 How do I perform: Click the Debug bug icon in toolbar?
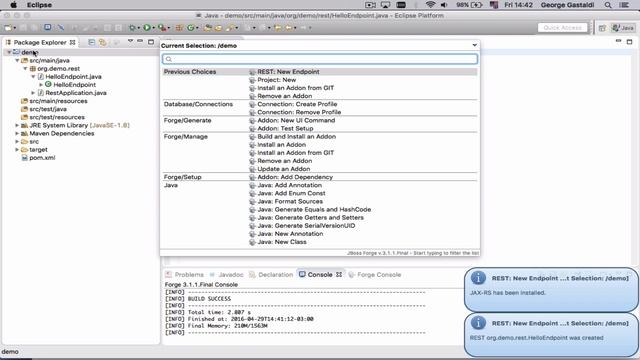(x=132, y=28)
